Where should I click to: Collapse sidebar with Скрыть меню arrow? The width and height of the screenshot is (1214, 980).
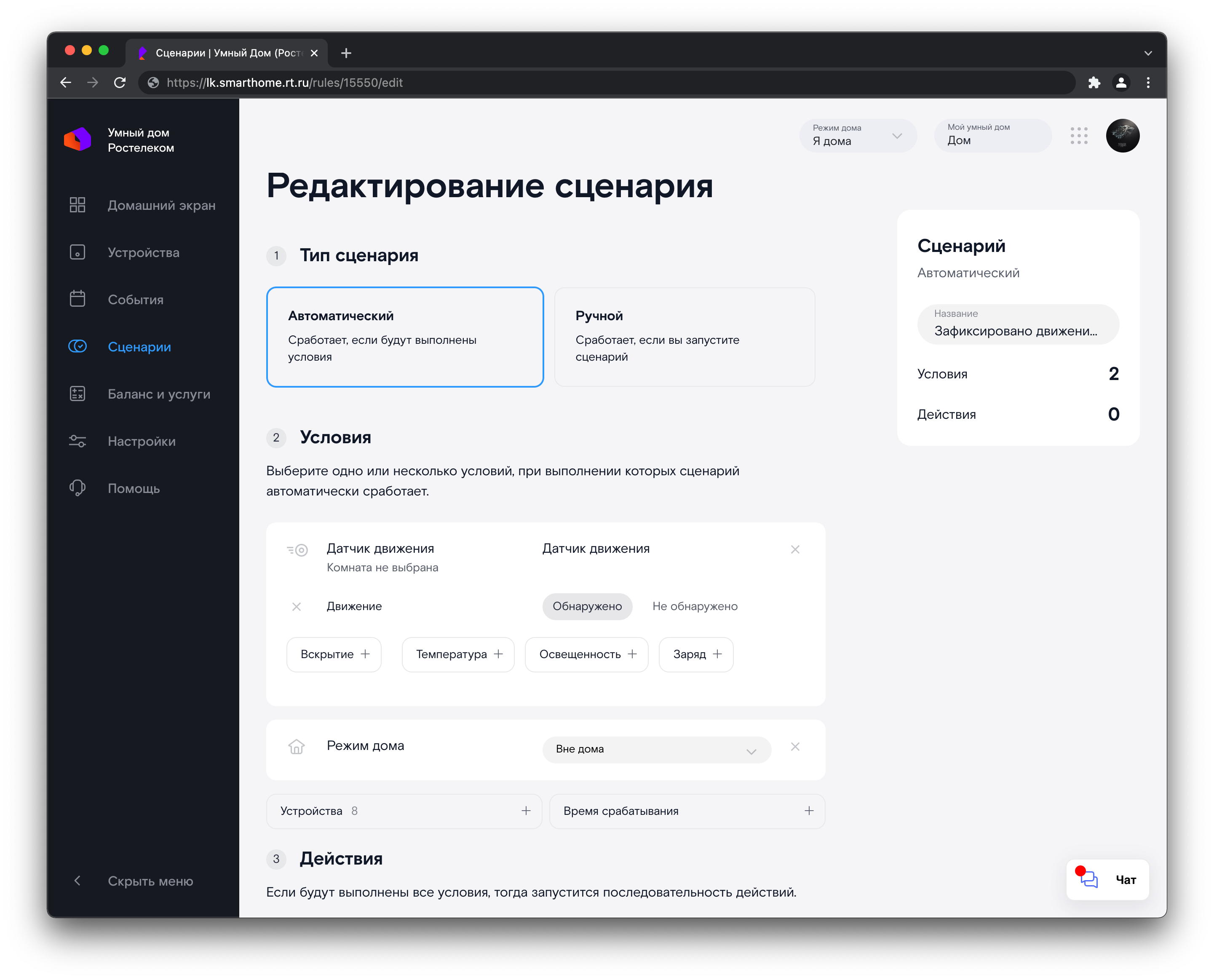click(78, 881)
